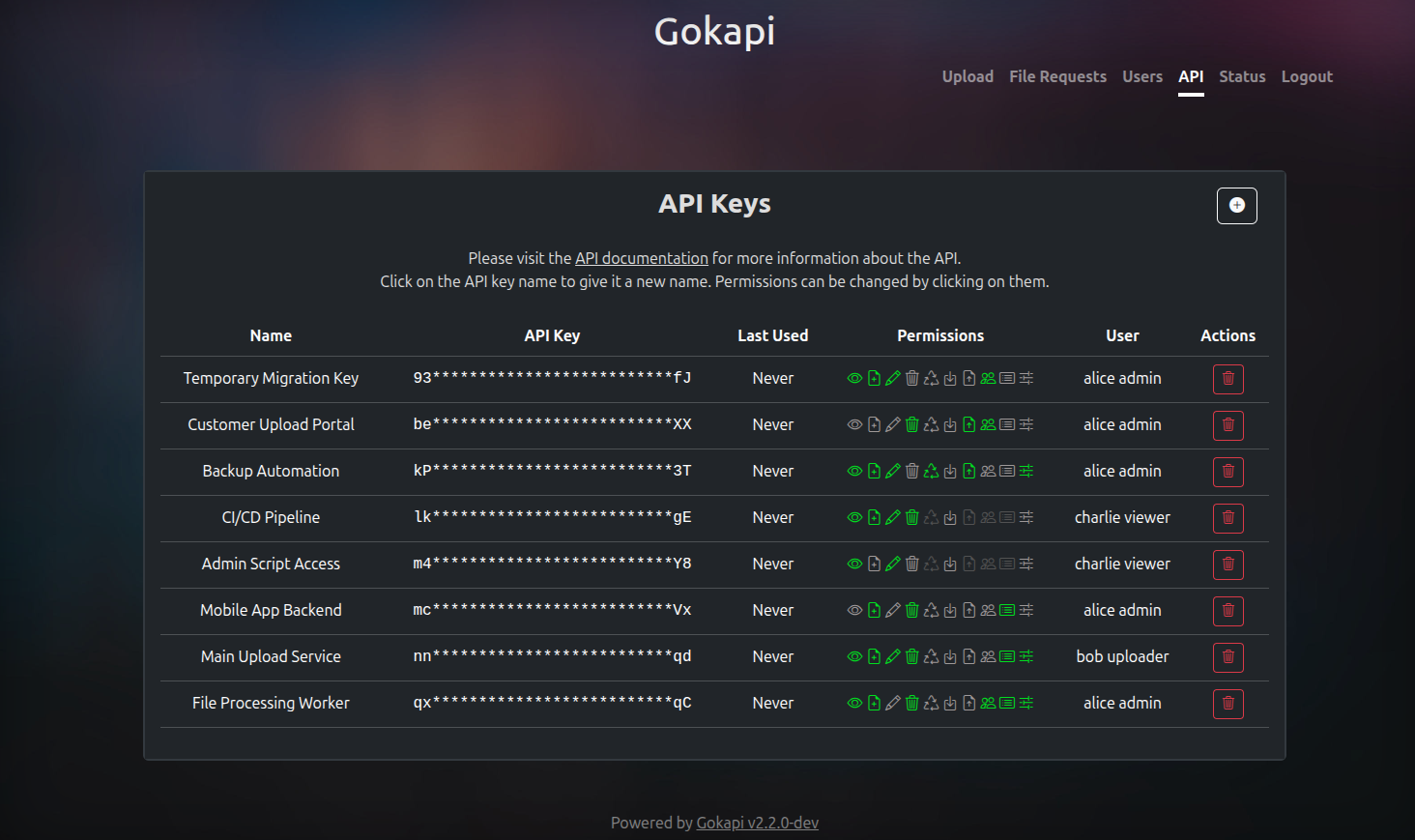Delete the Main Upload Service key
1415x840 pixels.
coord(1227,657)
